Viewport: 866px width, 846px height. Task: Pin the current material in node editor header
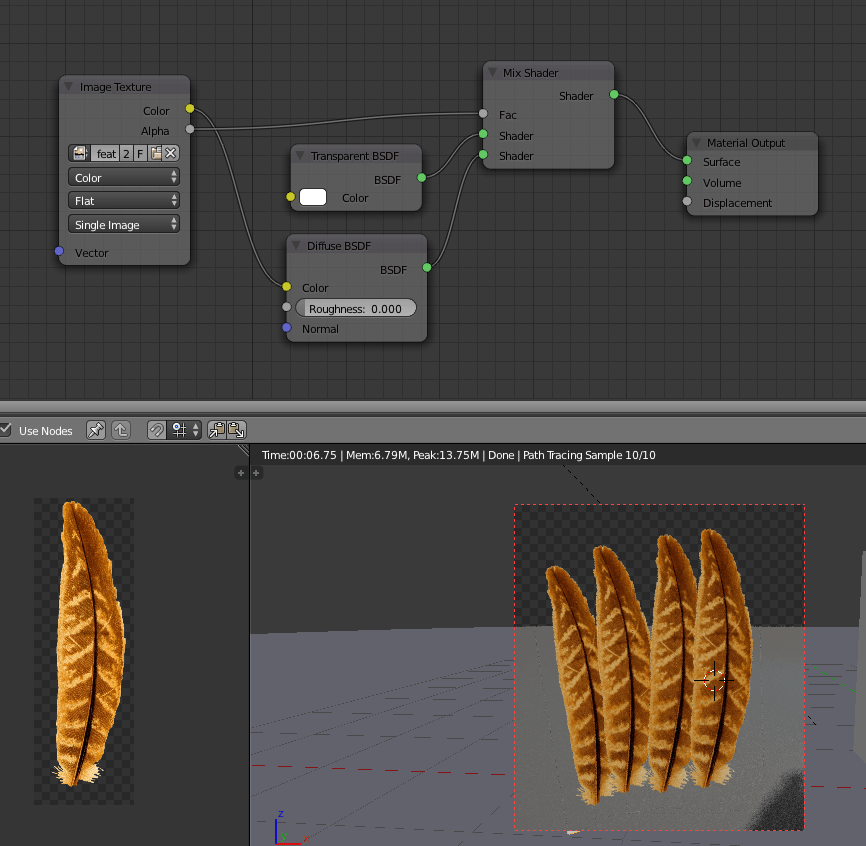pyautogui.click(x=96, y=430)
